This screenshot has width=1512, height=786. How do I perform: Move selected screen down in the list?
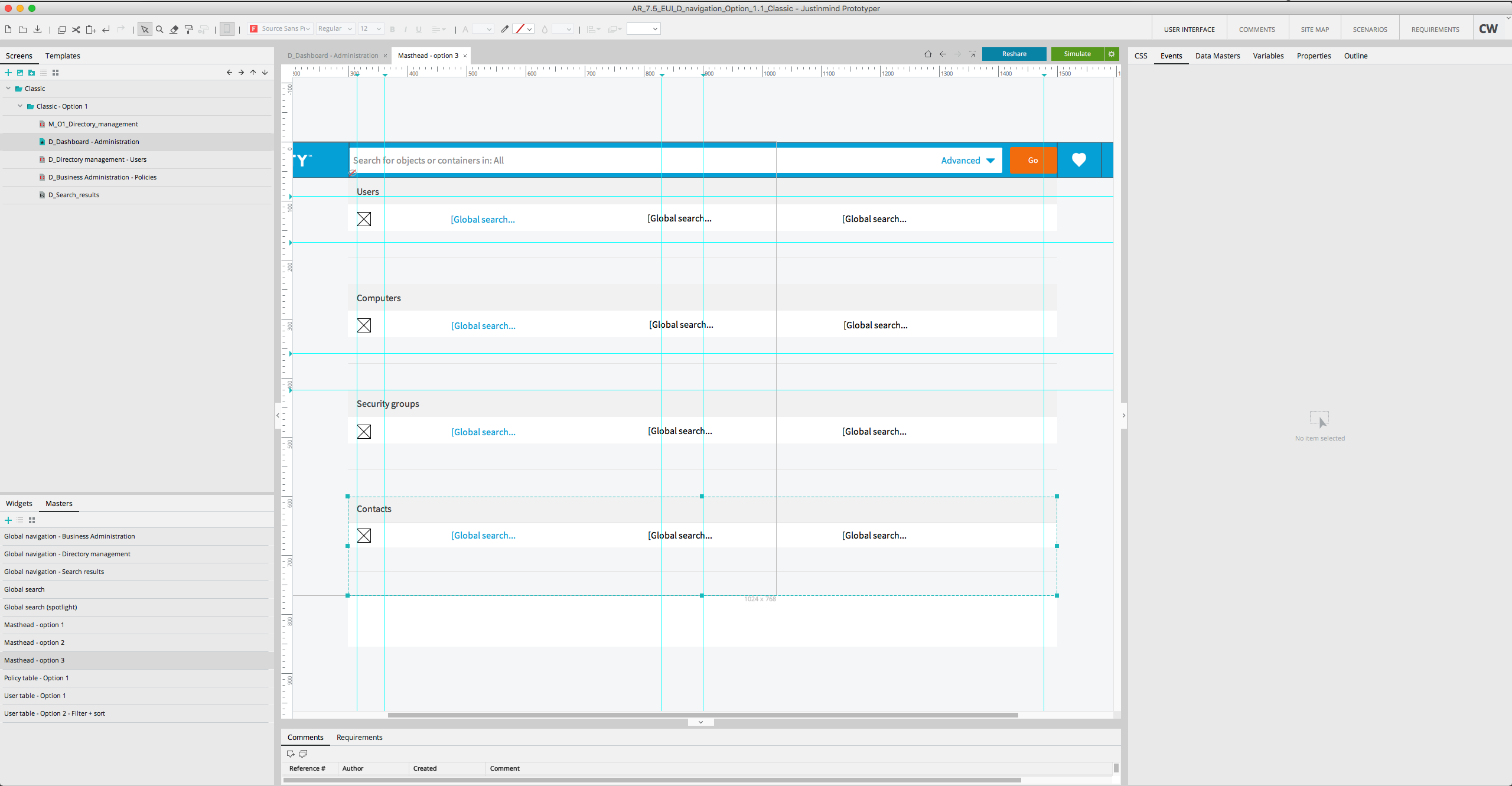coord(265,73)
